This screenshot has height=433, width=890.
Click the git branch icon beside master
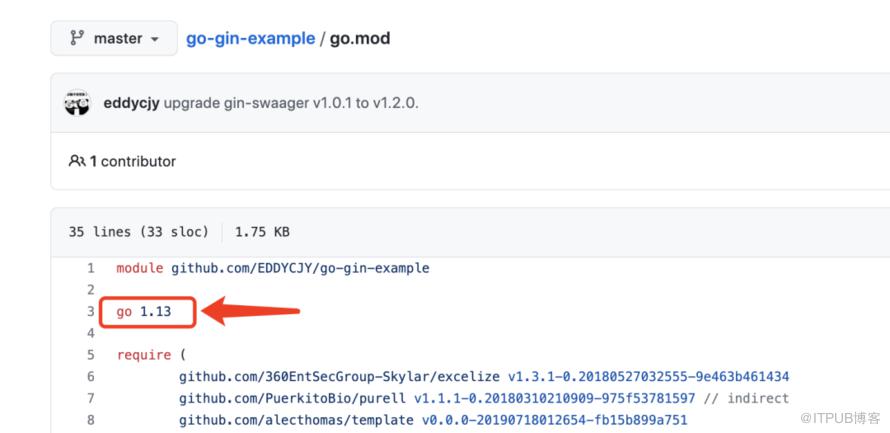76,39
